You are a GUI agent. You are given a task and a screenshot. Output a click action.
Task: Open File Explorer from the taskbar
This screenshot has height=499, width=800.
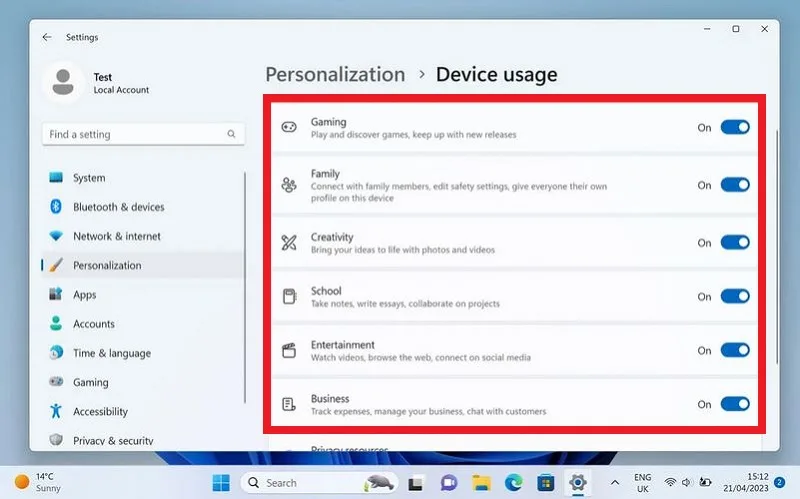[x=481, y=482]
